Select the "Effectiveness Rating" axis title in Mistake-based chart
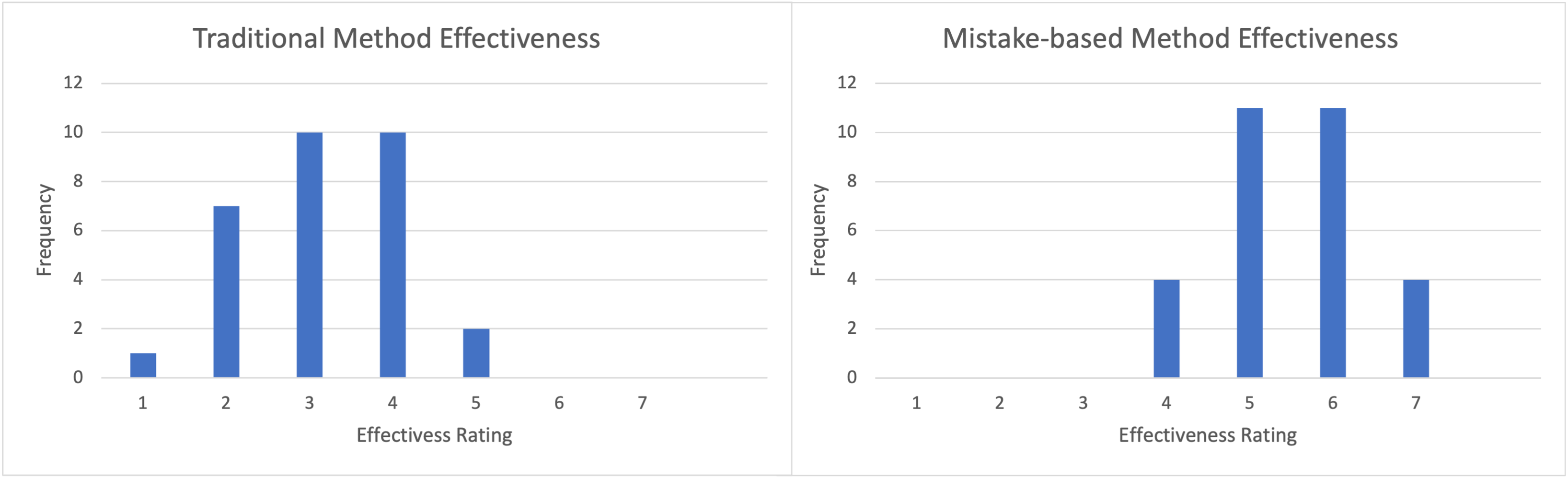Viewport: 1568px width, 479px height. (x=1208, y=435)
